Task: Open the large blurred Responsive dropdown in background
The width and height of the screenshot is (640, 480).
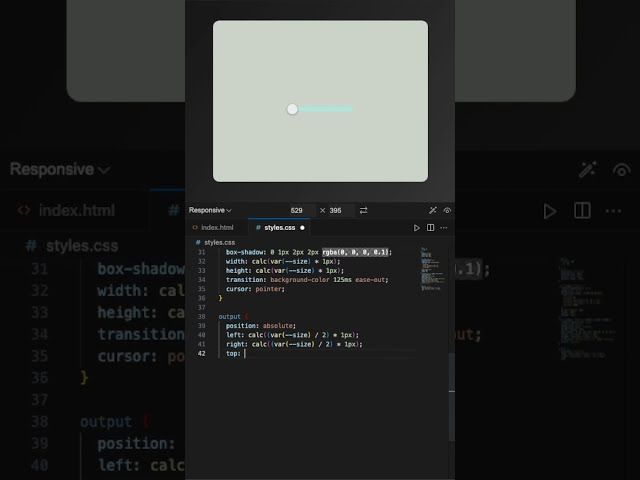Action: [x=60, y=169]
